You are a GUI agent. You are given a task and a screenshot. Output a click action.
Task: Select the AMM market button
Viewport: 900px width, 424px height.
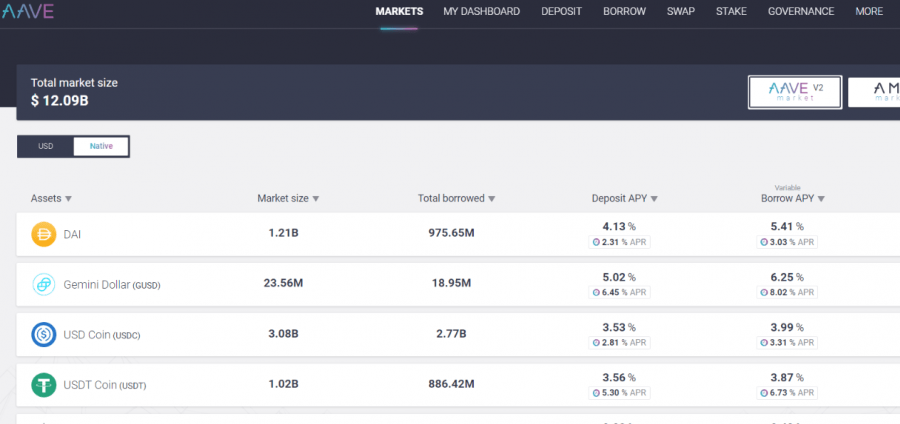[x=874, y=92]
